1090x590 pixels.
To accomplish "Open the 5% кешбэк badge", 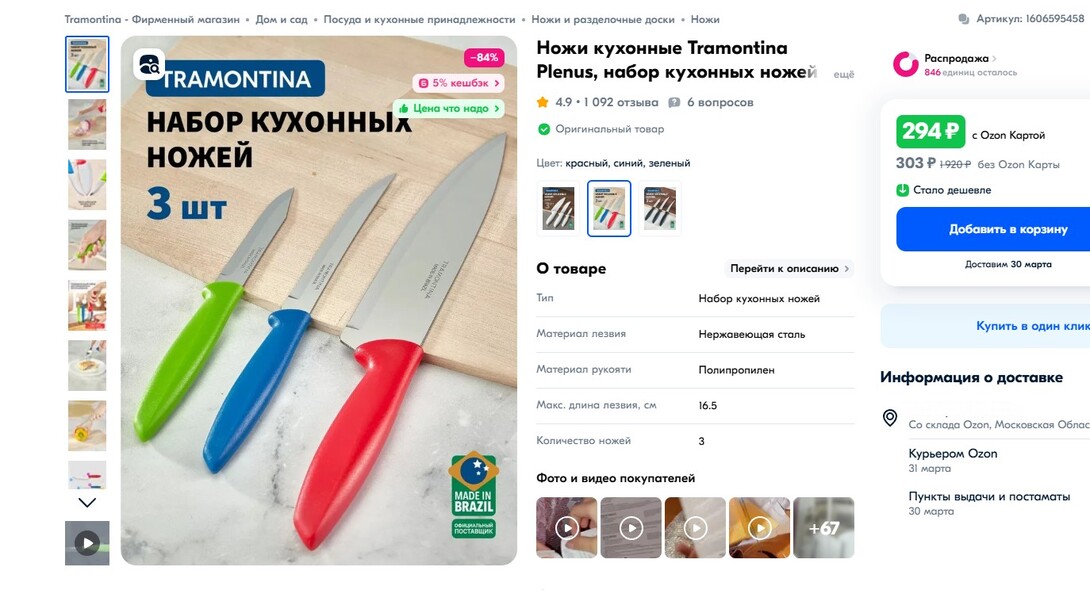I will point(458,83).
